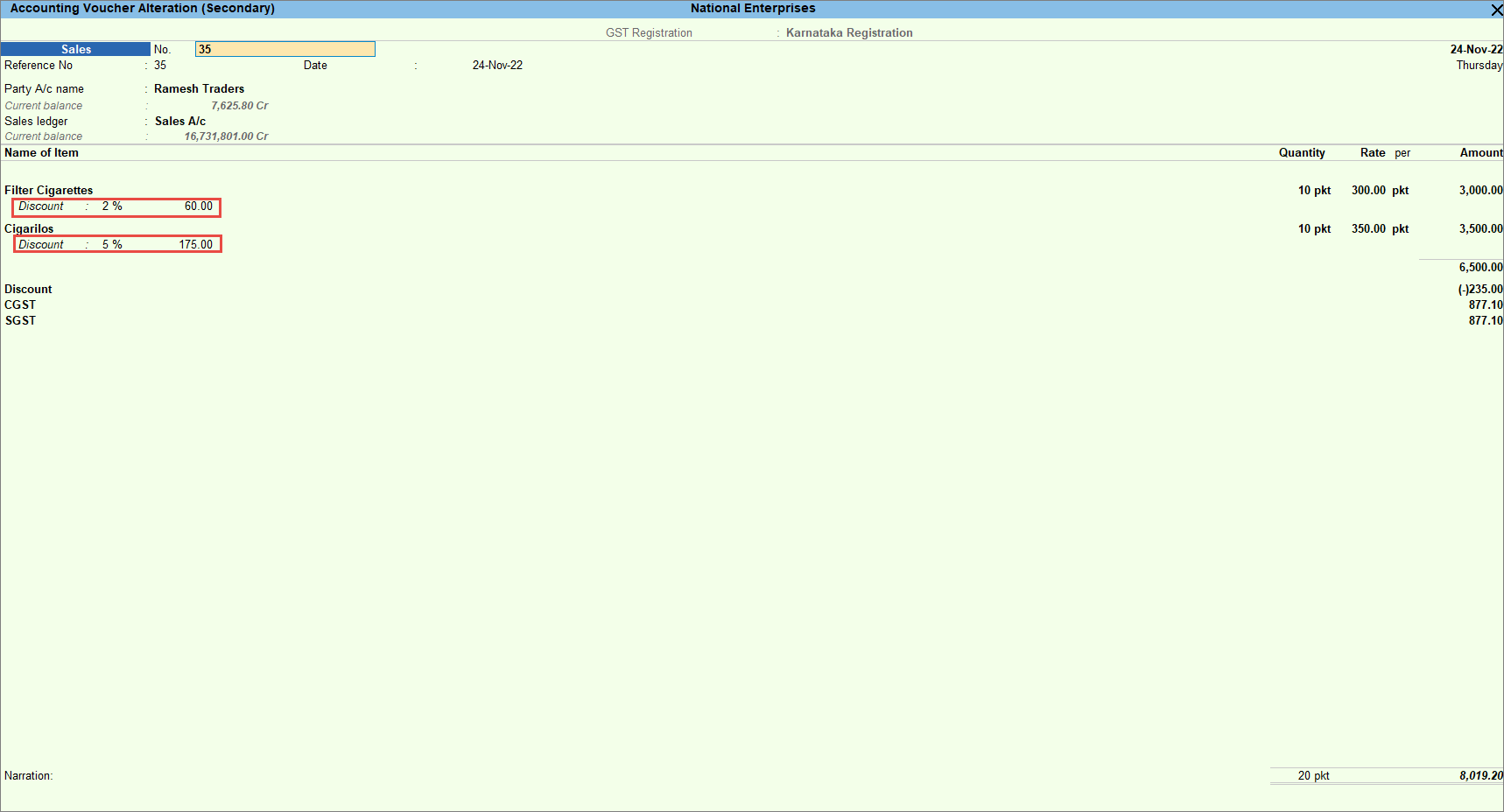Click the 5 % discount for Cigarilos
Image resolution: width=1504 pixels, height=812 pixels.
[x=112, y=245]
